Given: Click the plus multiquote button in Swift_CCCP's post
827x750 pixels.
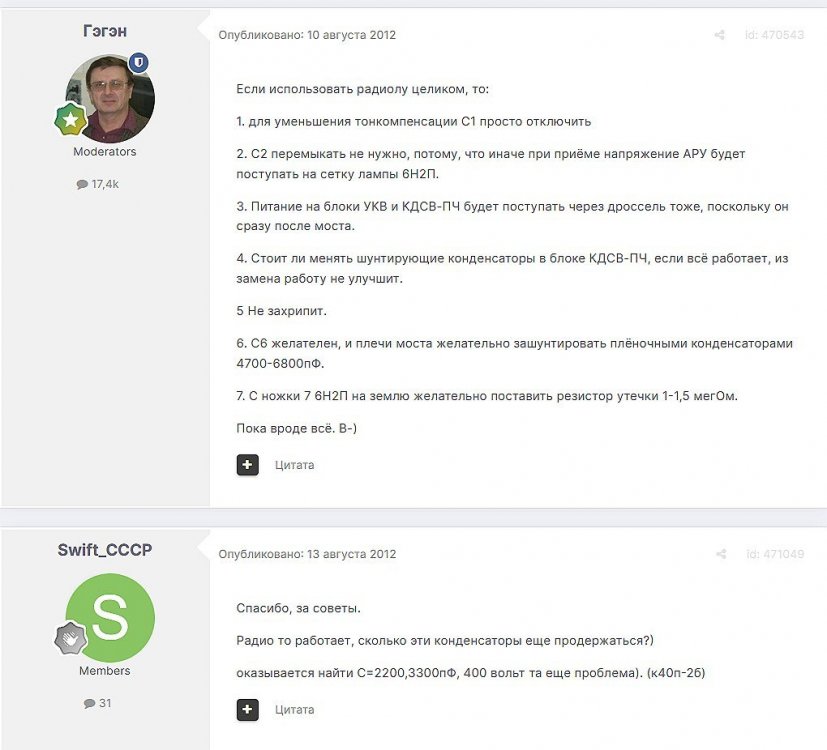Looking at the screenshot, I should point(247,710).
